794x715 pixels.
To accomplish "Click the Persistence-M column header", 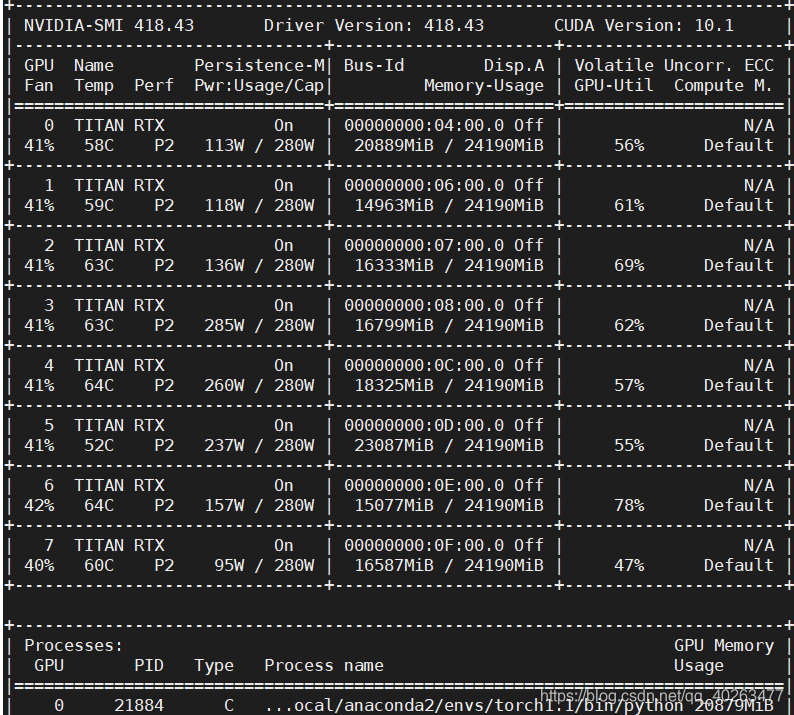I will (259, 65).
